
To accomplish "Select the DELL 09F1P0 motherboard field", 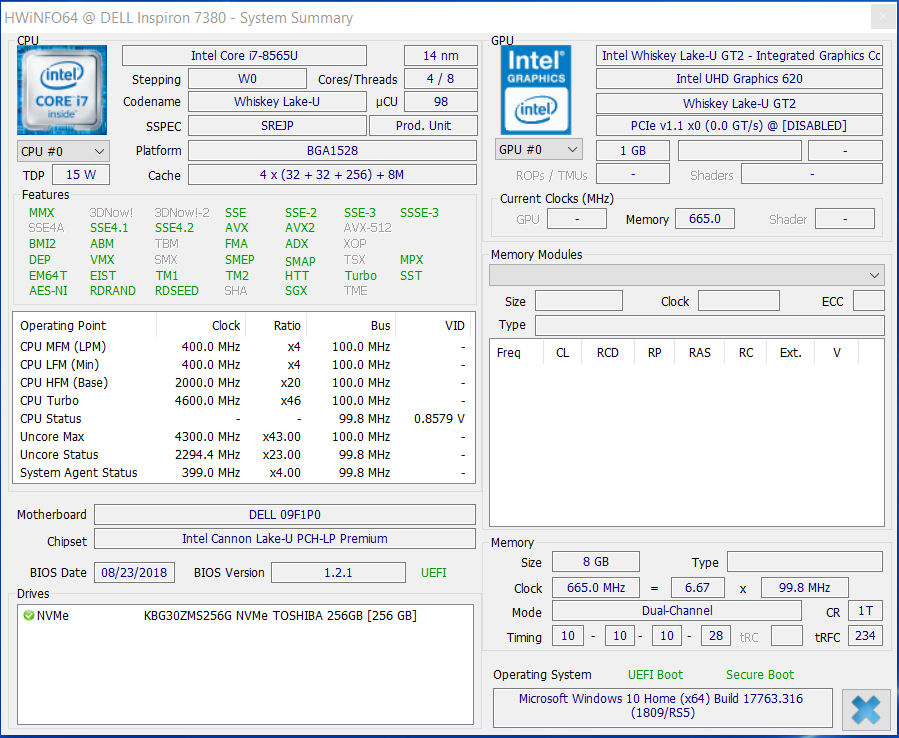I will coord(284,515).
